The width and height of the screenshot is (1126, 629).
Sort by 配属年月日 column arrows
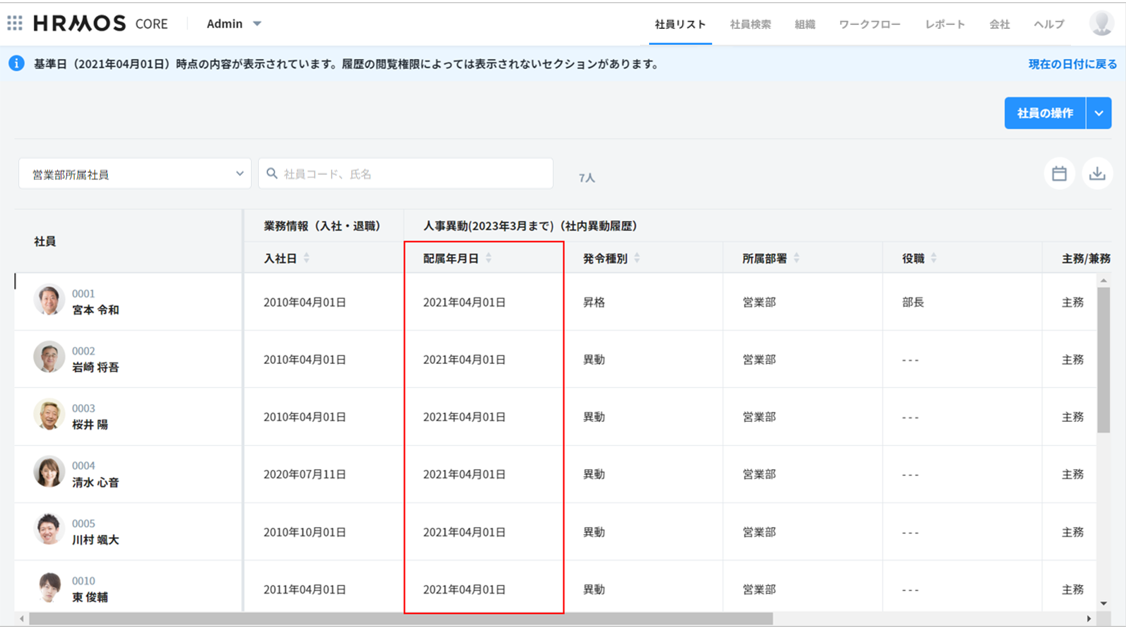(489, 258)
